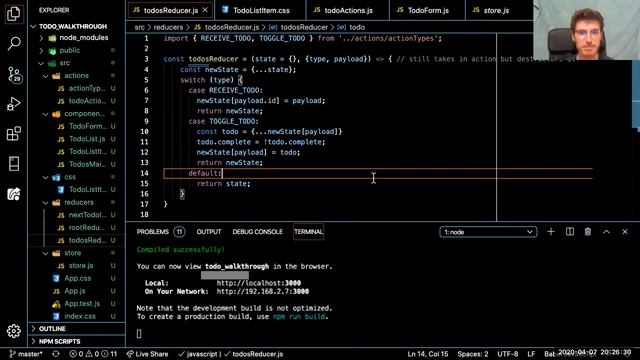Place cursor on the 'return state;' code line
This screenshot has width=640, height=360.
click(224, 184)
